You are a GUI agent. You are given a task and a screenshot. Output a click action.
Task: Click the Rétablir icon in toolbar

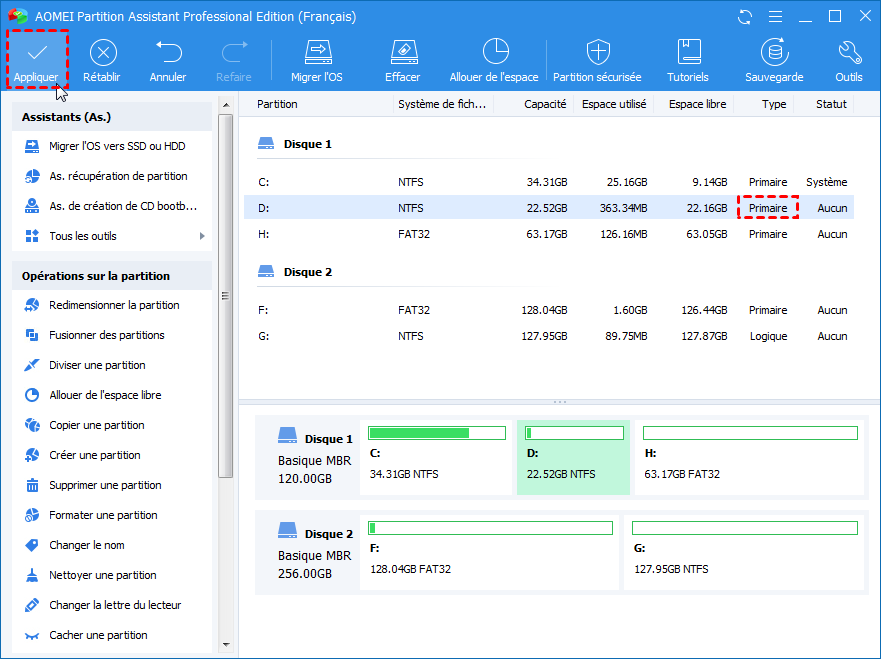pyautogui.click(x=102, y=58)
